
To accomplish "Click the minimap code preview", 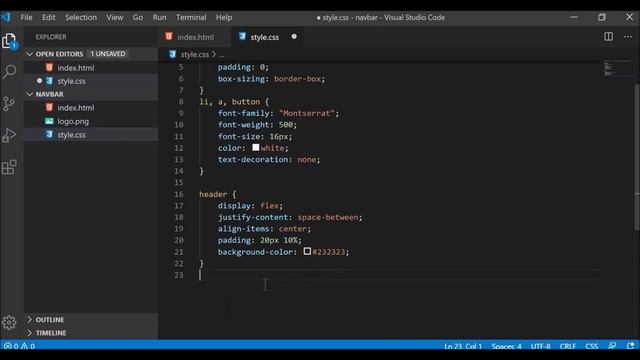I will click(x=610, y=69).
